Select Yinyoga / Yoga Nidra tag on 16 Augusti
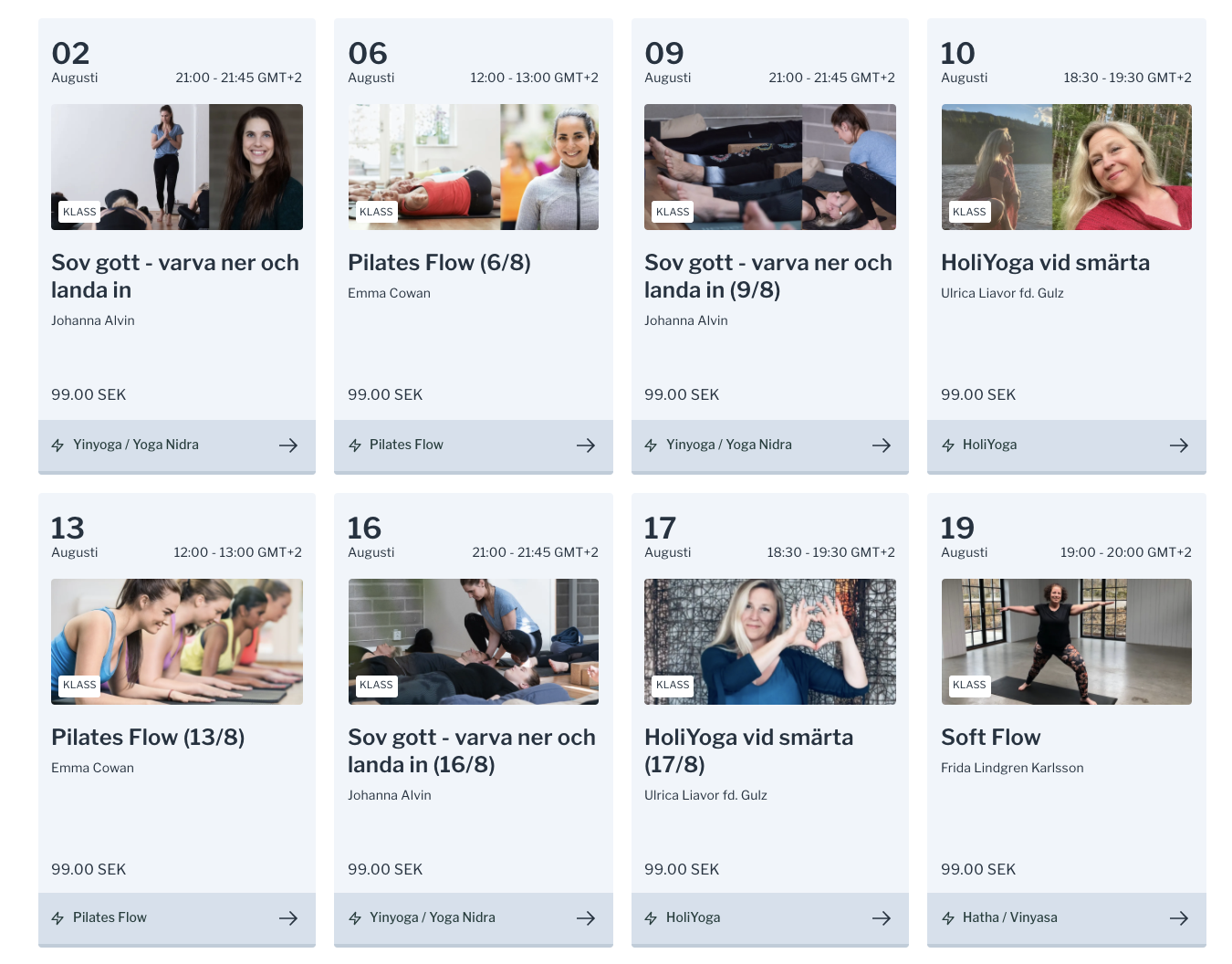Image resolution: width=1232 pixels, height=964 pixels. 432,917
